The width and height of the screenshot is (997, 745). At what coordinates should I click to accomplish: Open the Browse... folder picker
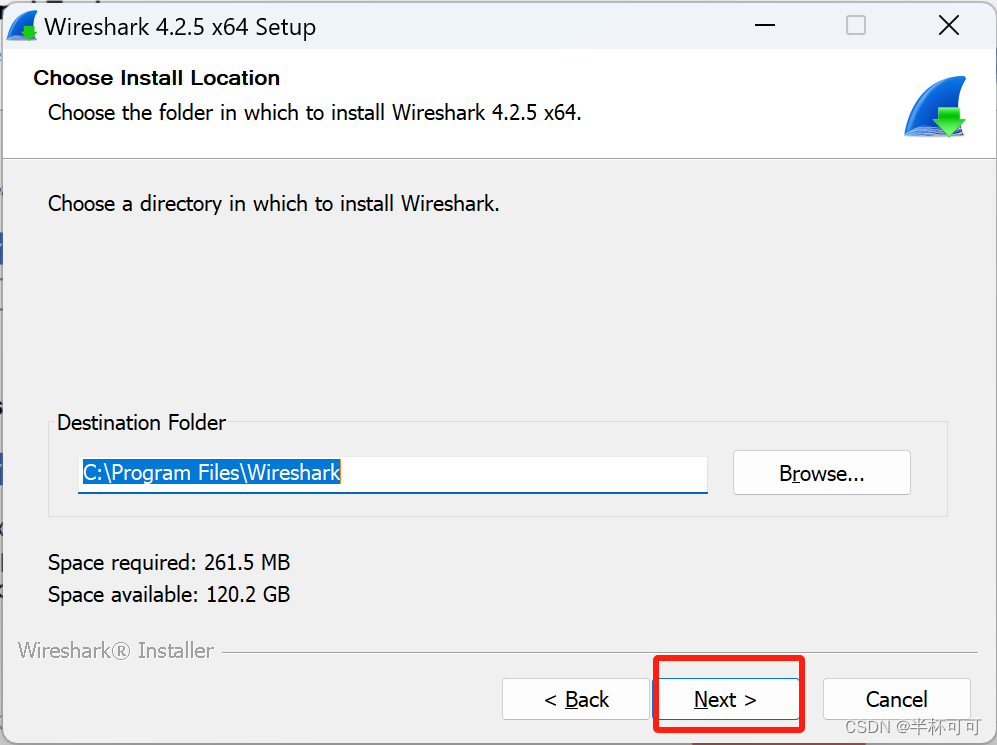(822, 473)
